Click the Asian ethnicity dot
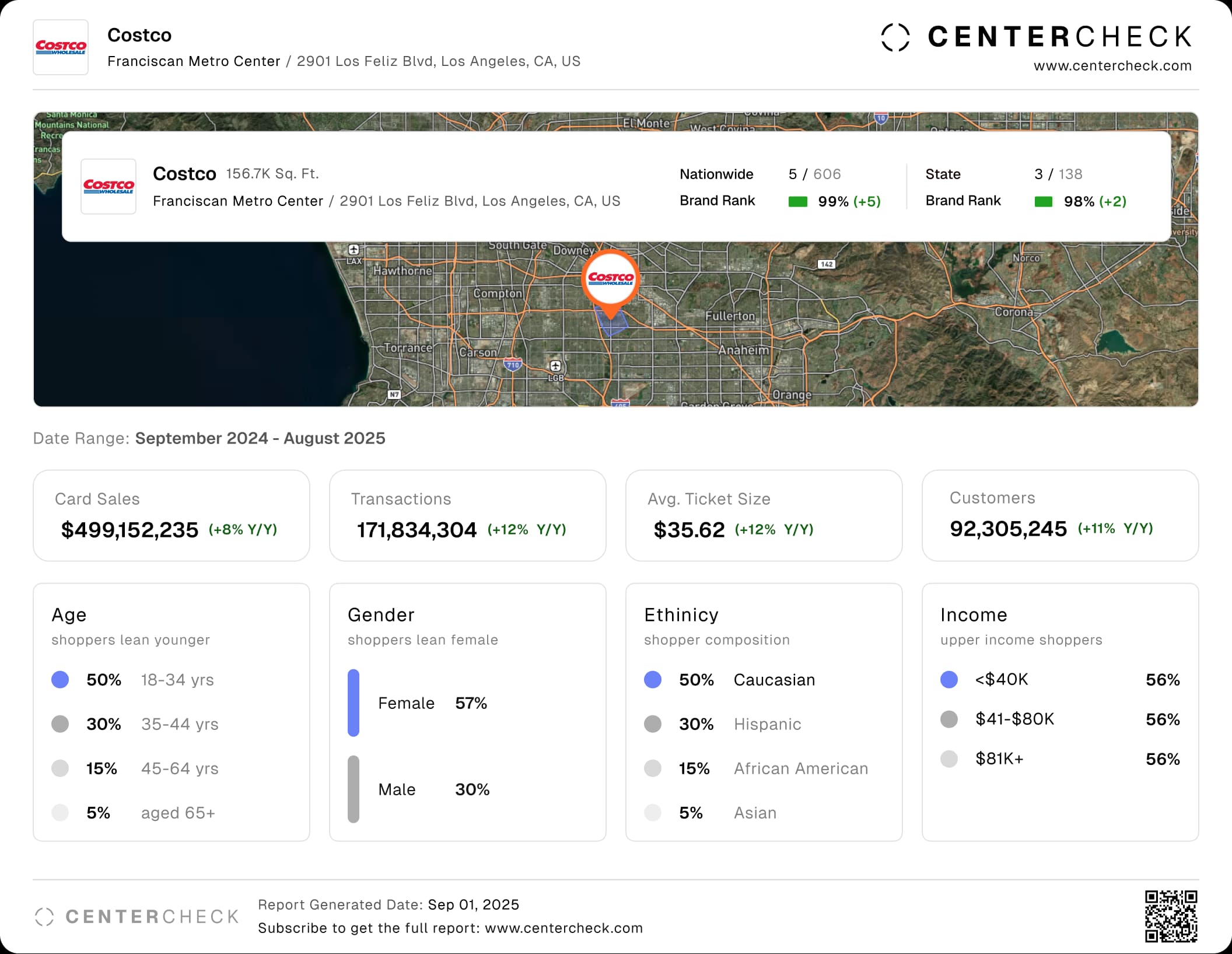 (x=653, y=813)
